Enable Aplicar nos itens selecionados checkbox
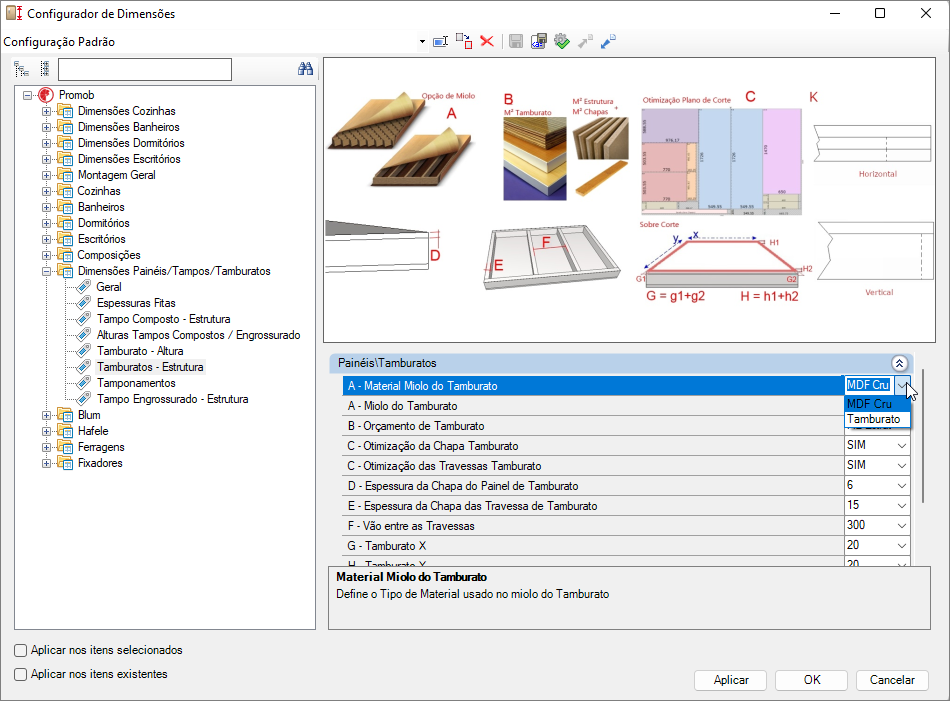Viewport: 950px width, 701px height. coord(21,650)
